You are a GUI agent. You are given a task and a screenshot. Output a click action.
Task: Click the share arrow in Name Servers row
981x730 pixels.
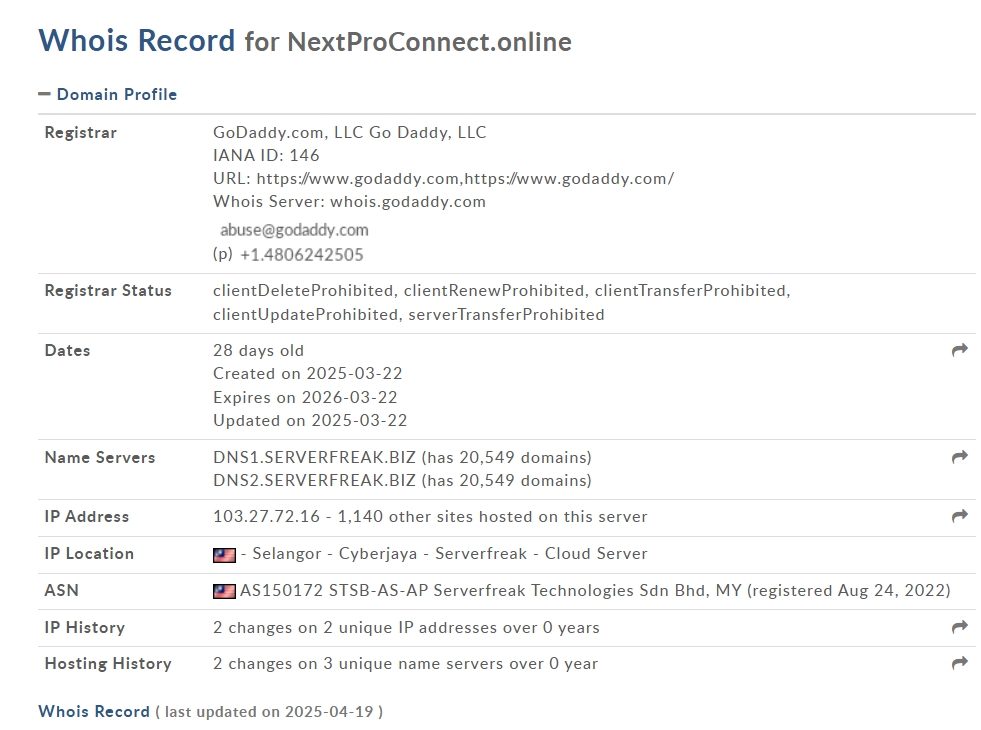[959, 457]
